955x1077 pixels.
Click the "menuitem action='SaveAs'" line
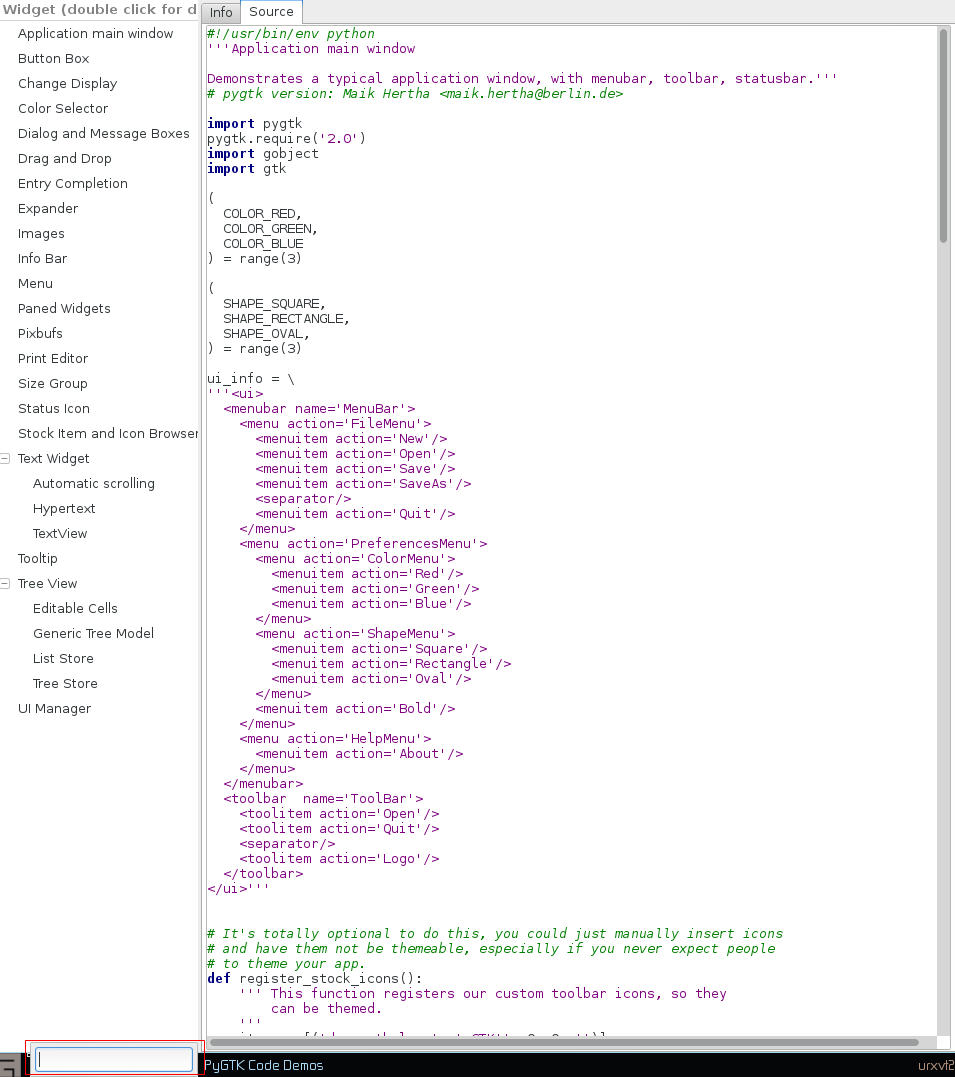(x=363, y=484)
